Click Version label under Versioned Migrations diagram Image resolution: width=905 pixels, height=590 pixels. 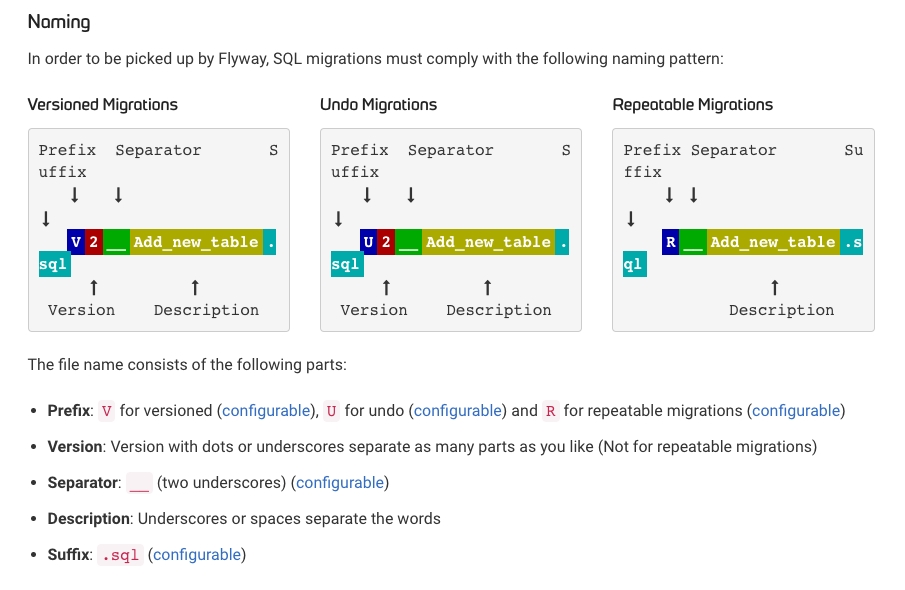point(81,310)
